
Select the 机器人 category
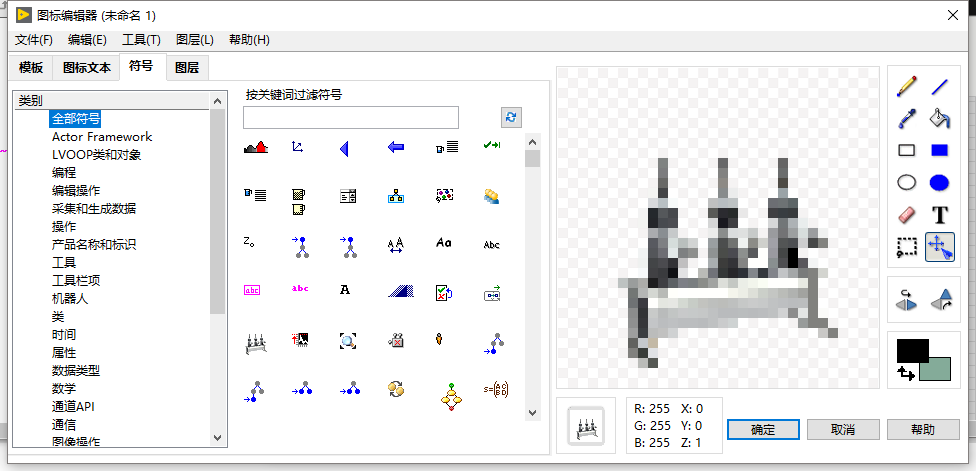coord(70,299)
